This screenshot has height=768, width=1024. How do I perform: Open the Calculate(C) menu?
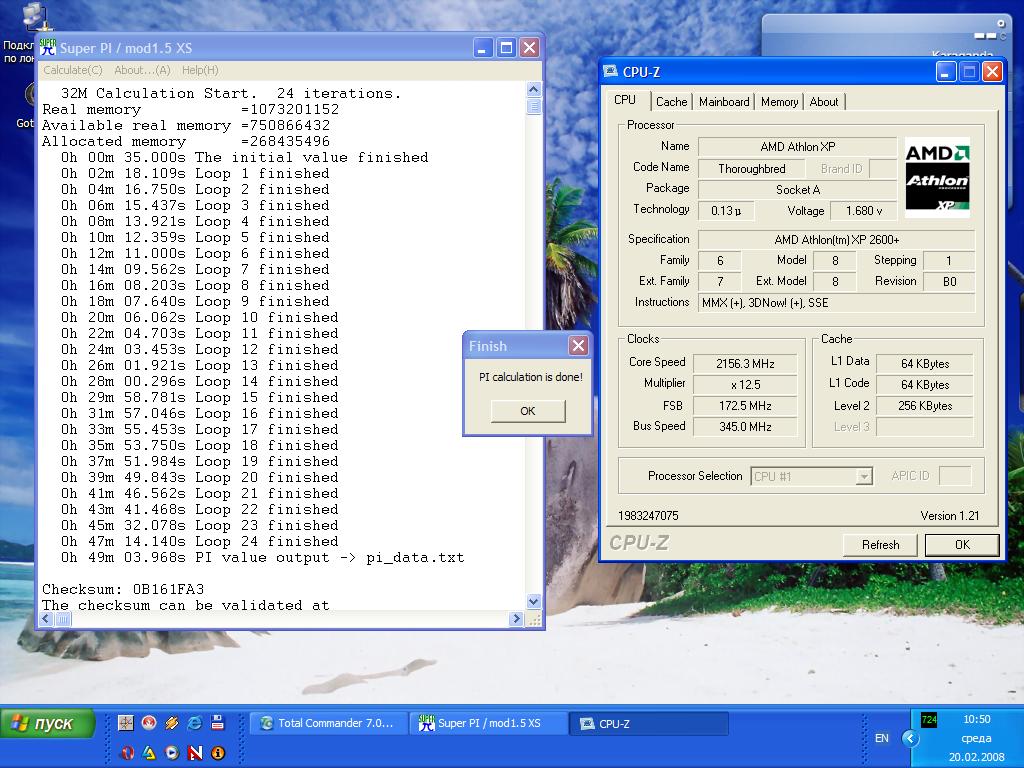(72, 70)
